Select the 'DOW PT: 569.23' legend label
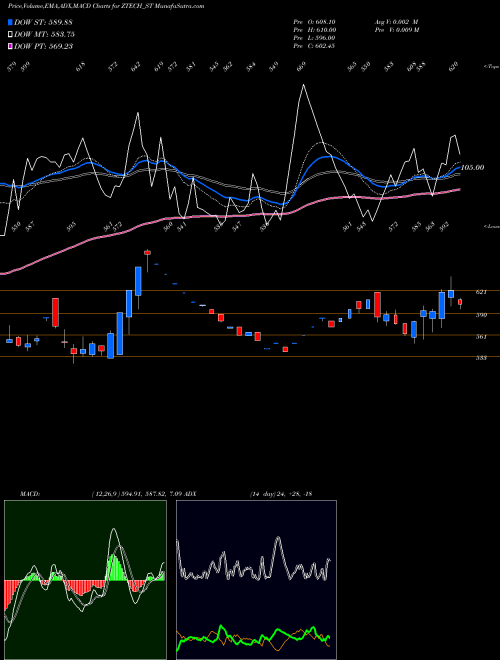Screen dimensions: 500x660 pos(44,46)
